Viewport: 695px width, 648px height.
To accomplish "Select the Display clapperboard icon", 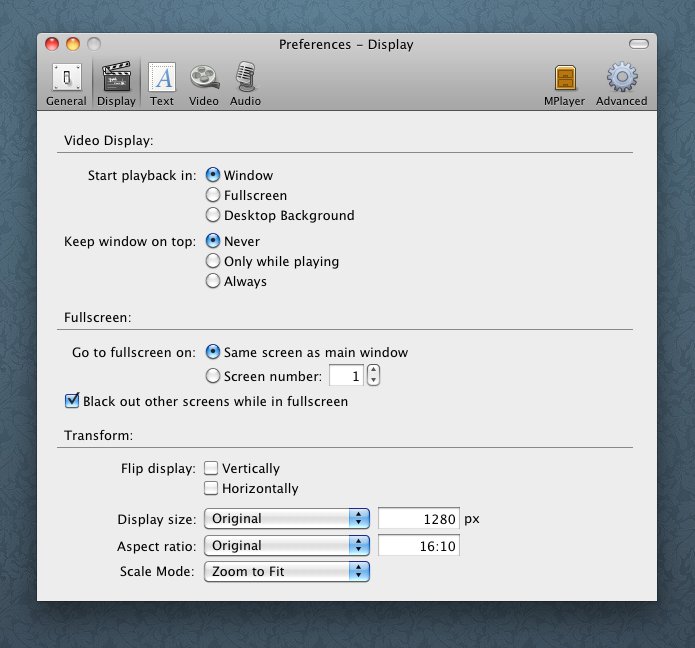I will pos(116,84).
